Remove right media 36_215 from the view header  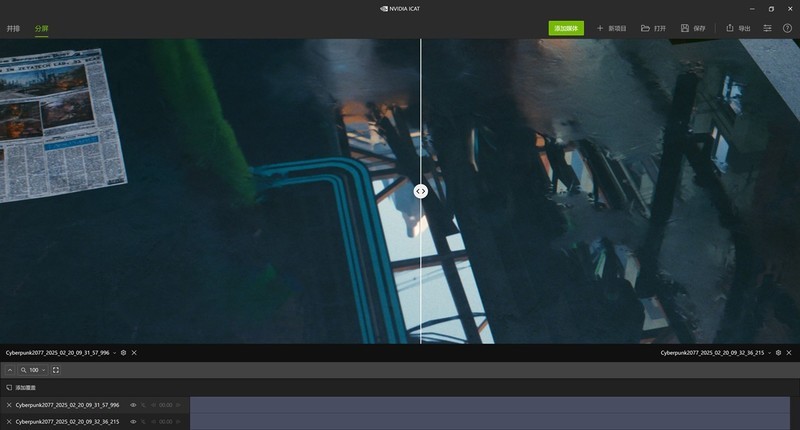click(789, 353)
